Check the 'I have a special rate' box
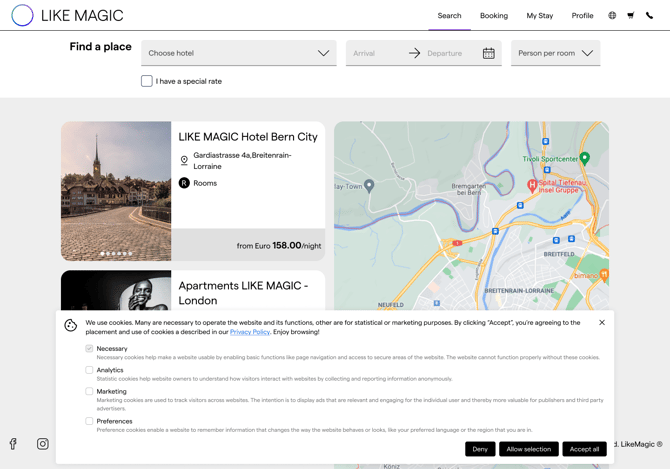 click(147, 81)
